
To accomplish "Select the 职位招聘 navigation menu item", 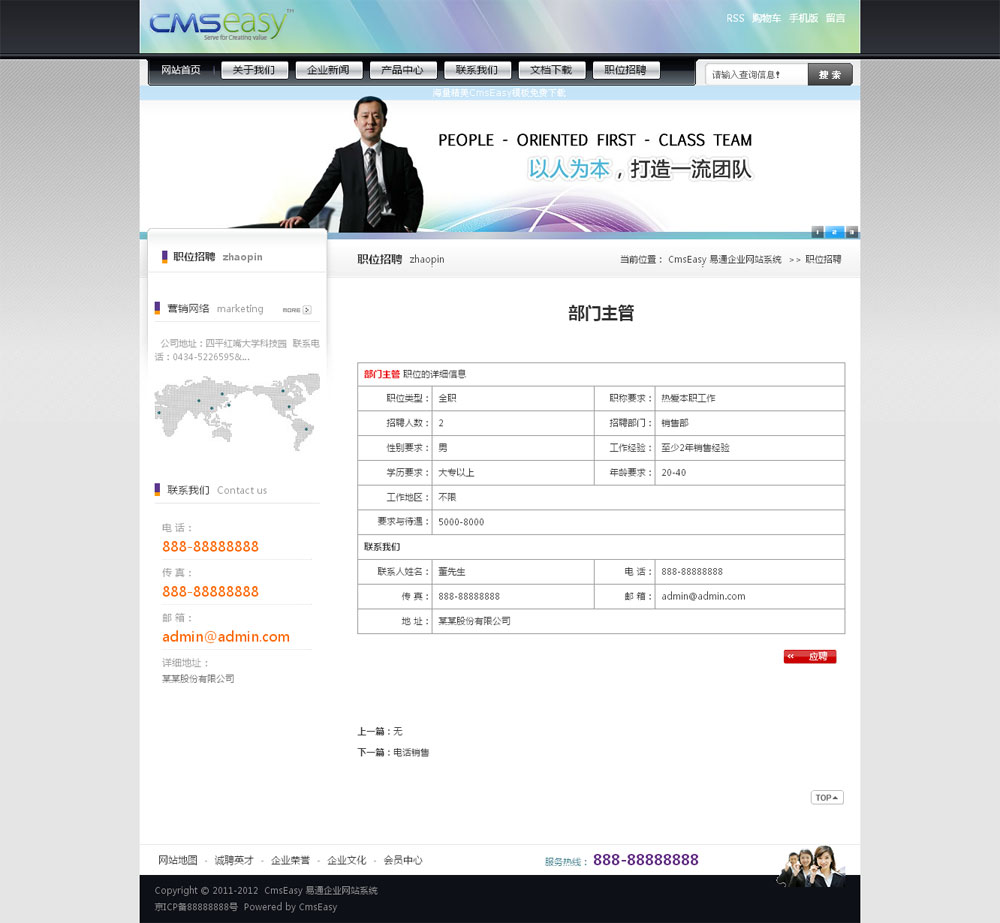I will point(626,70).
